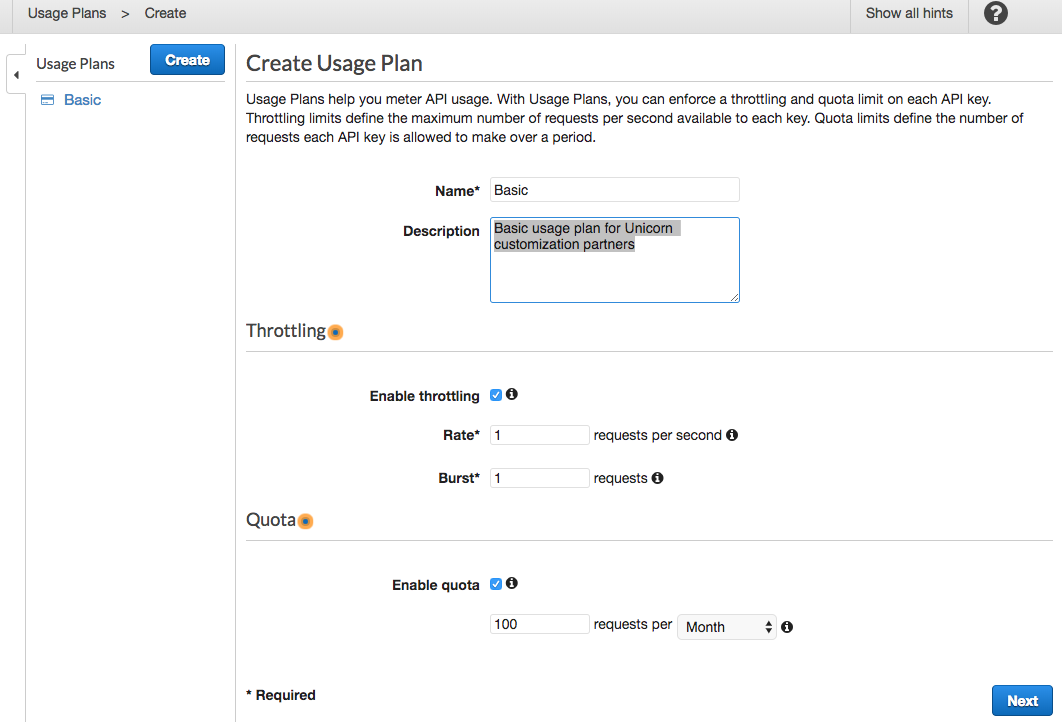This screenshot has width=1062, height=722.
Task: Click into the Description text area
Action: pyautogui.click(x=614, y=260)
